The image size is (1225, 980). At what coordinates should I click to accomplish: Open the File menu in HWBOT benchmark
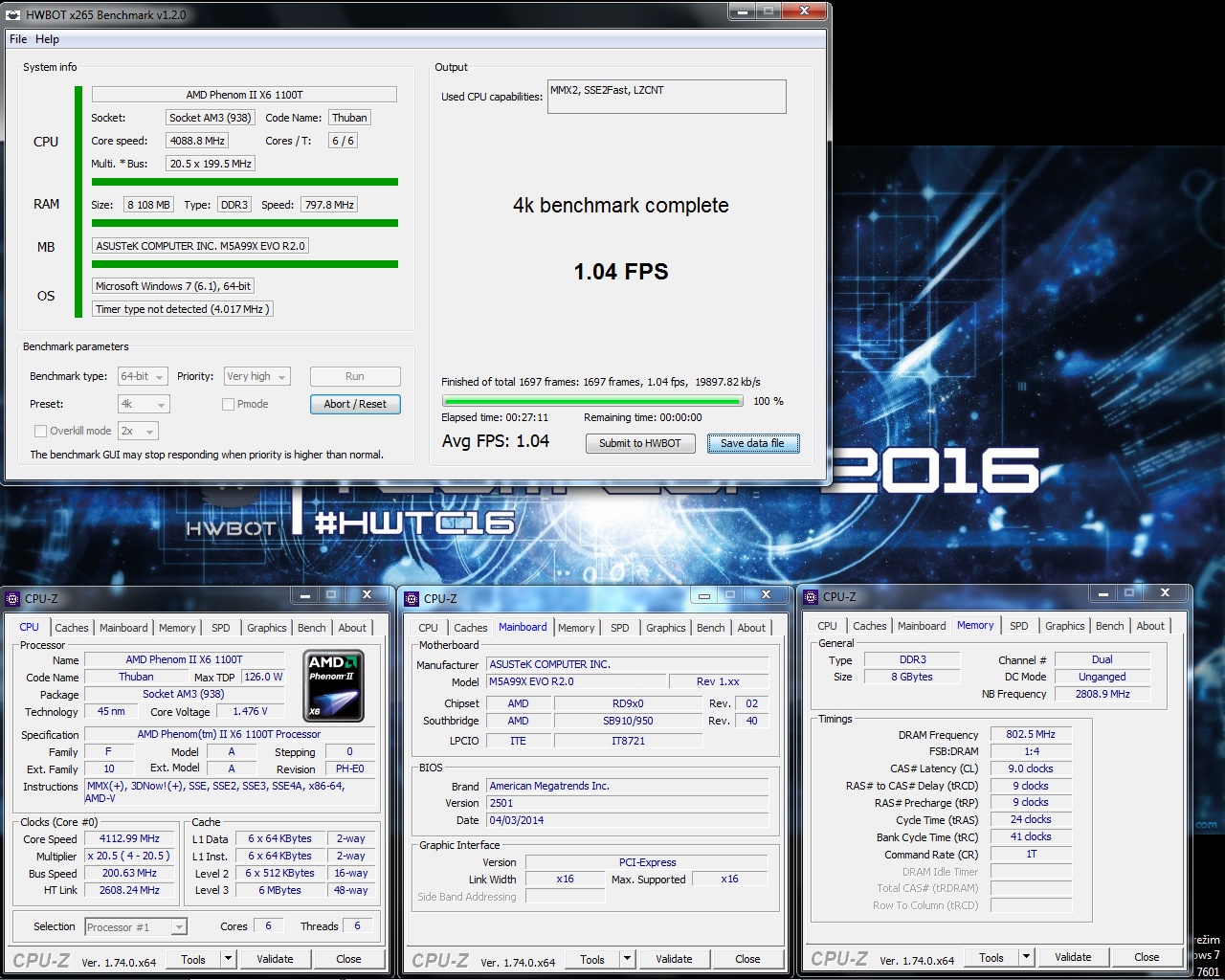18,39
